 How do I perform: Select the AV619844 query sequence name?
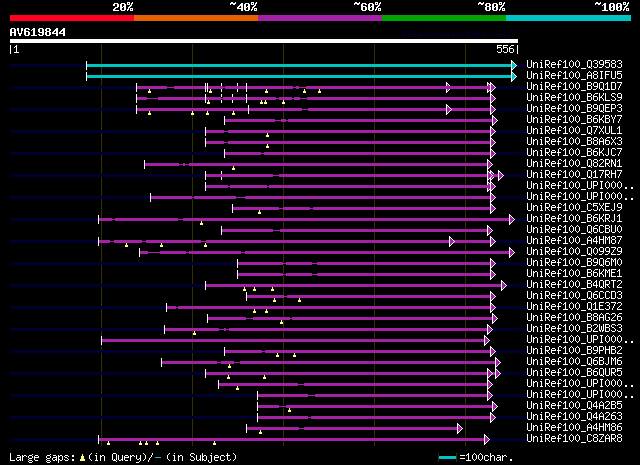[x=38, y=32]
